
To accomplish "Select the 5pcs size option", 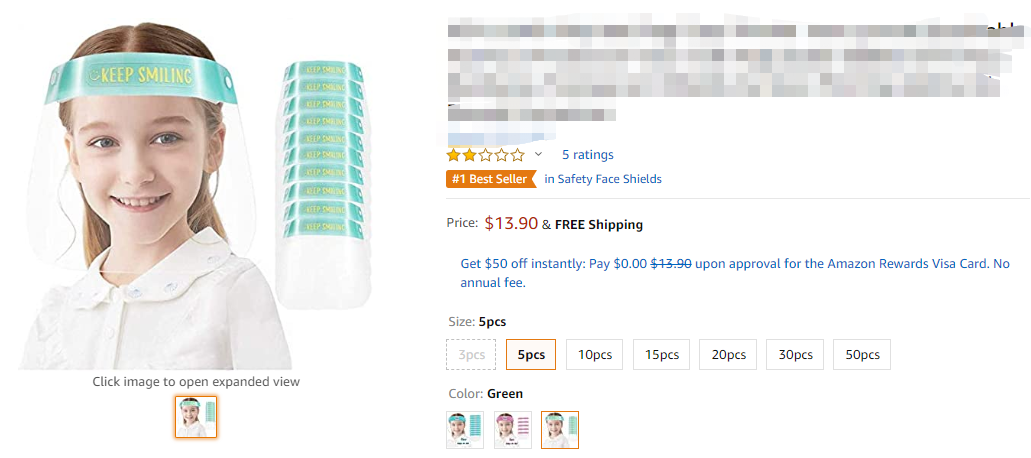I will click(x=531, y=355).
